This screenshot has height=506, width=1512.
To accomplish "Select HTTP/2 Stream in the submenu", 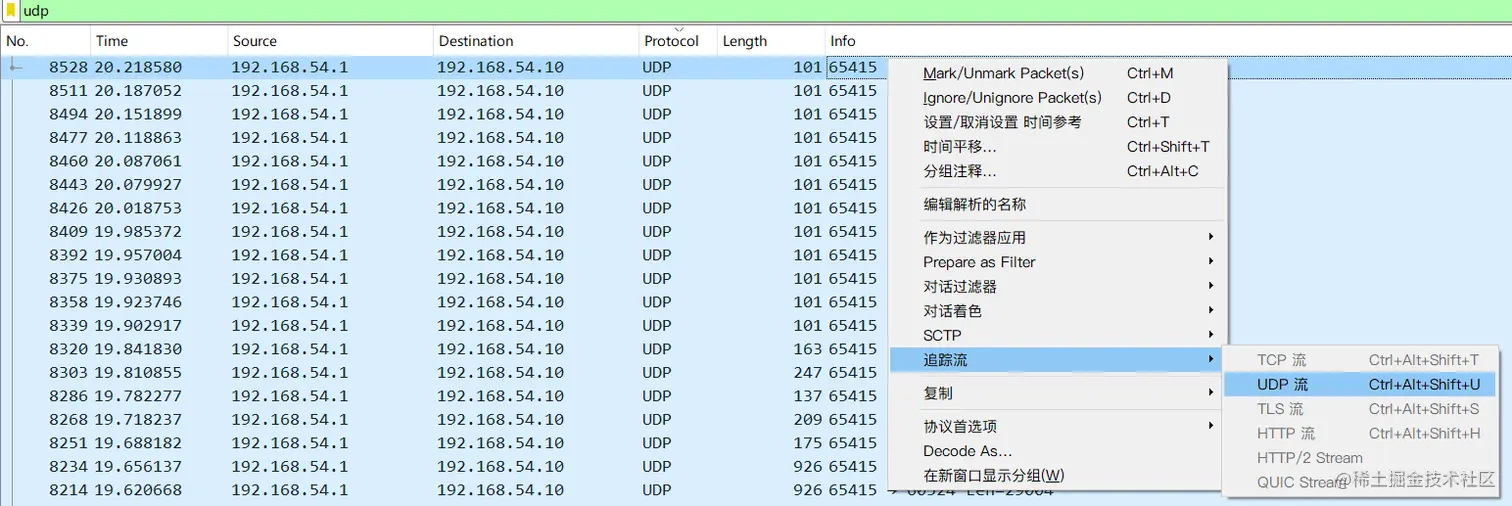I will (1360, 458).
